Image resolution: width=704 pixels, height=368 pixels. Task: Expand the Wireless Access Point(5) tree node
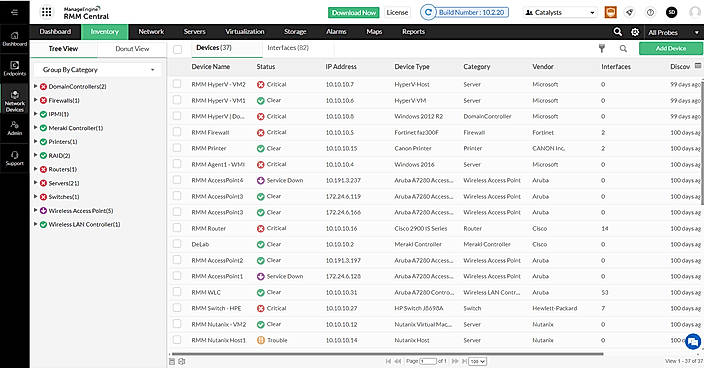point(35,210)
